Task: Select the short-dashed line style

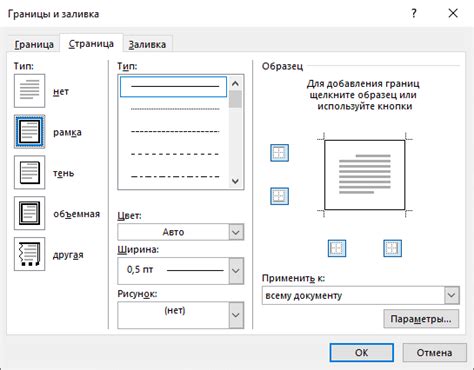Action: tap(175, 131)
